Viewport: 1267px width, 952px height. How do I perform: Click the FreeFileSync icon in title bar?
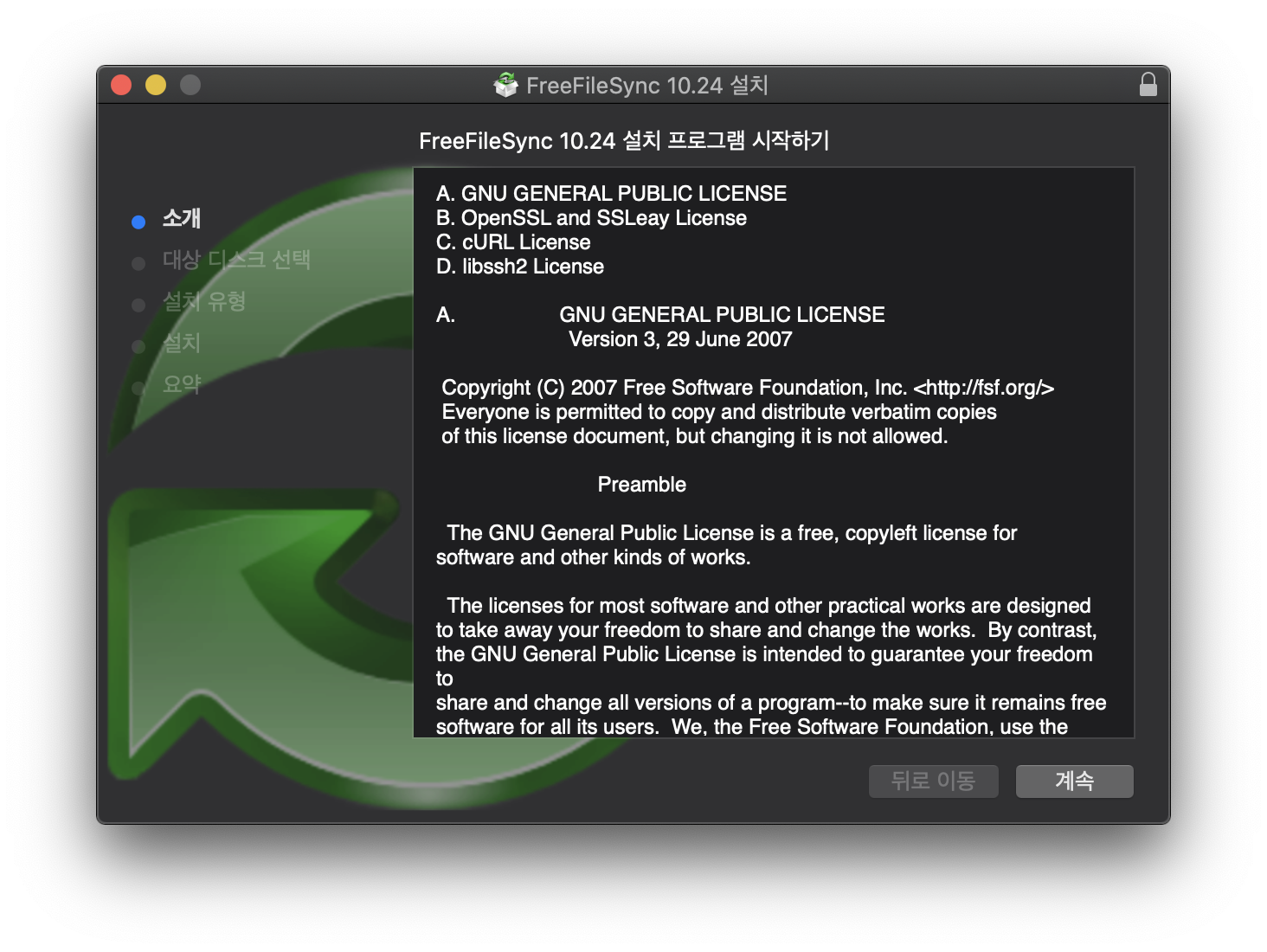pos(505,85)
